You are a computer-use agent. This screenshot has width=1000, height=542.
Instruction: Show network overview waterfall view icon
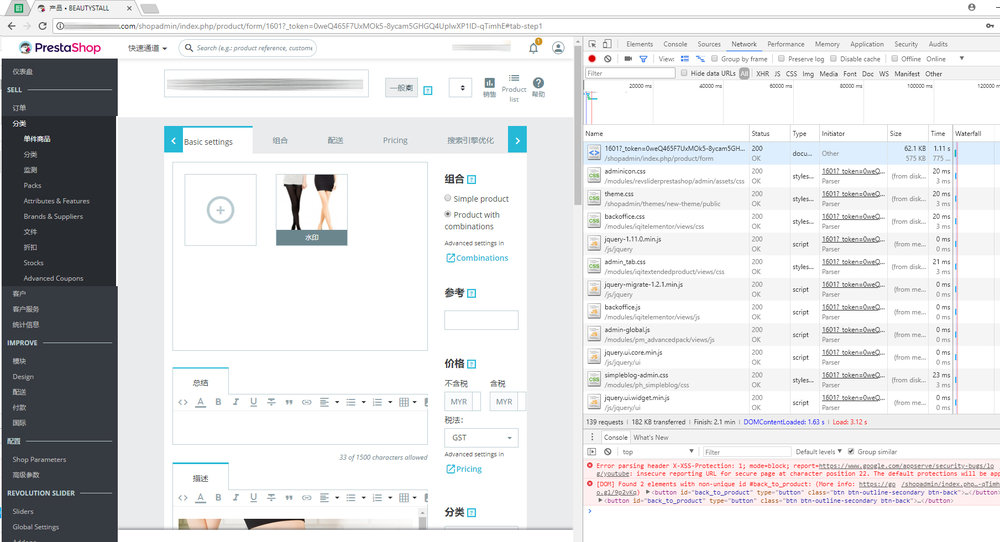pos(700,59)
